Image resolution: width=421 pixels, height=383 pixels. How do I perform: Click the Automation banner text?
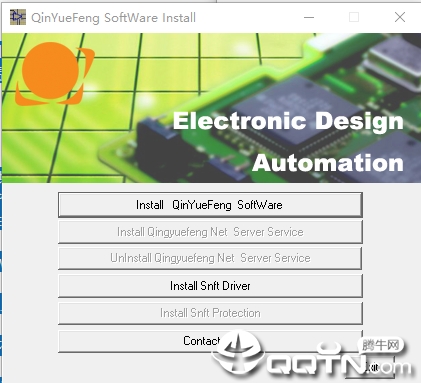pyautogui.click(x=328, y=163)
